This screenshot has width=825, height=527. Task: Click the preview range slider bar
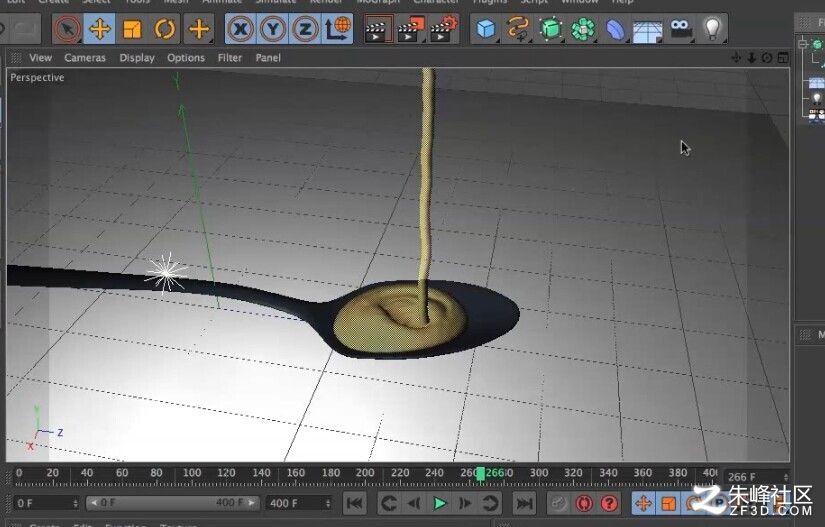(x=173, y=503)
